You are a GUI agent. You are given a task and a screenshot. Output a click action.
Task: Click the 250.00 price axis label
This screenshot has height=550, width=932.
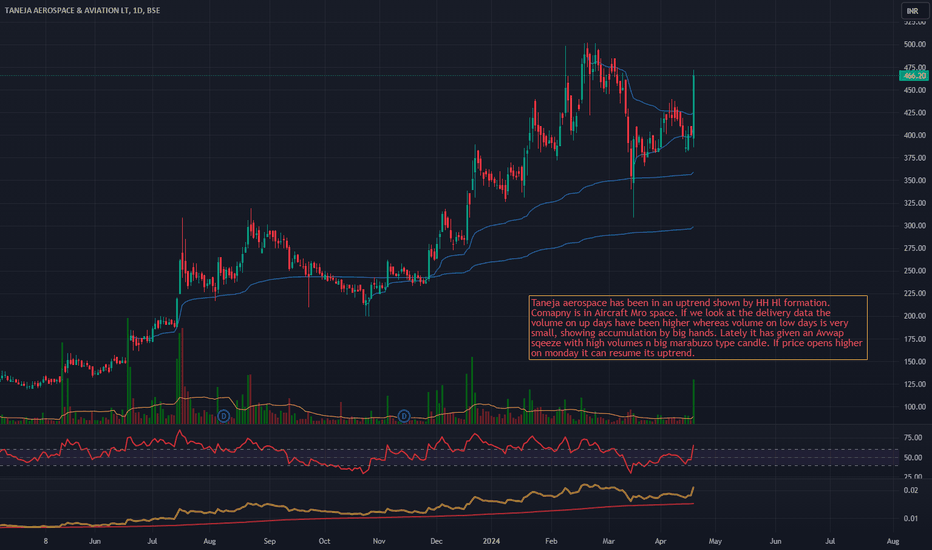pos(915,271)
